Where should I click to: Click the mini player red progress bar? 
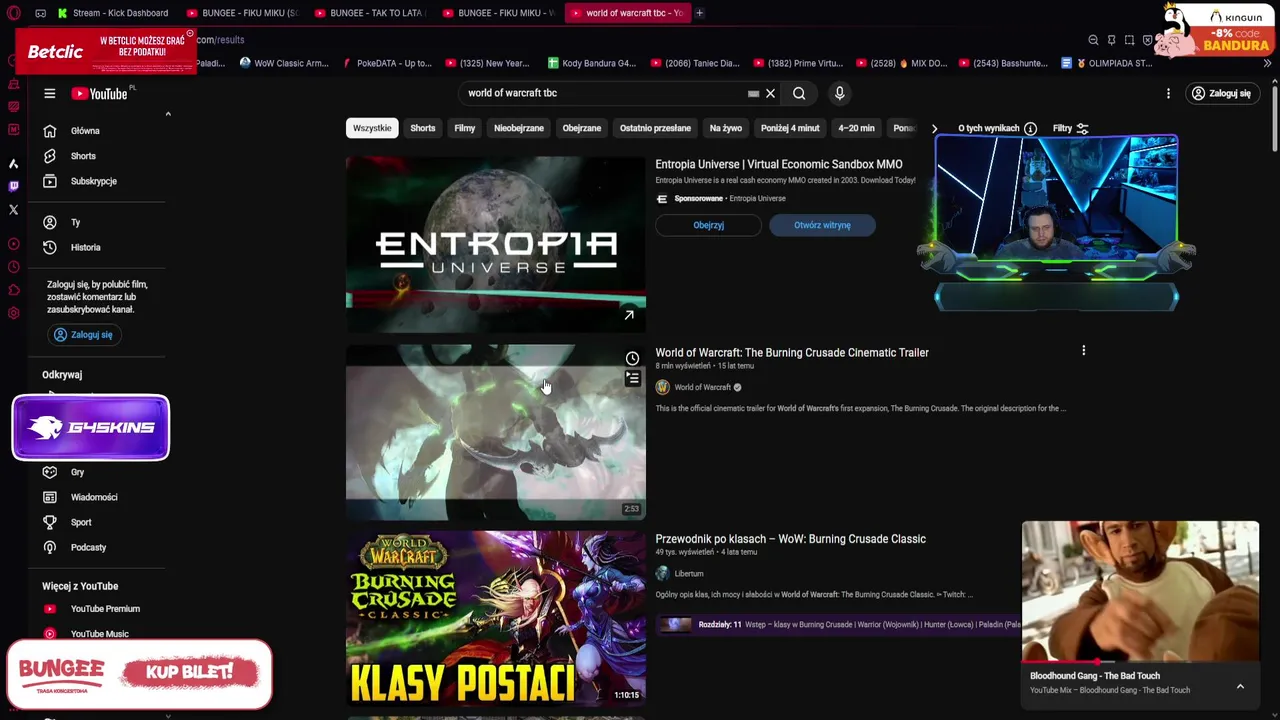[x=1140, y=662]
